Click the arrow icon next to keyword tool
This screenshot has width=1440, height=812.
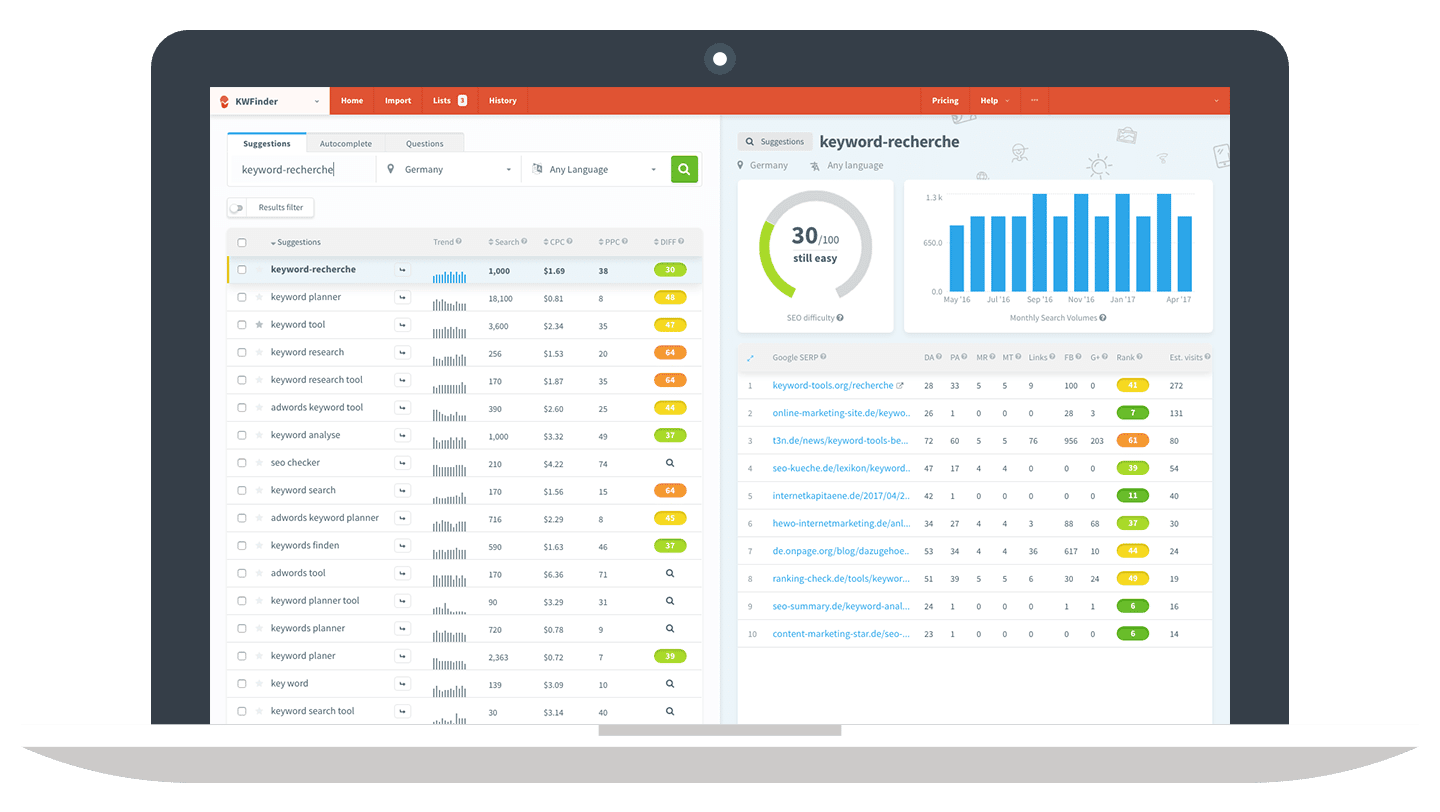(x=402, y=325)
